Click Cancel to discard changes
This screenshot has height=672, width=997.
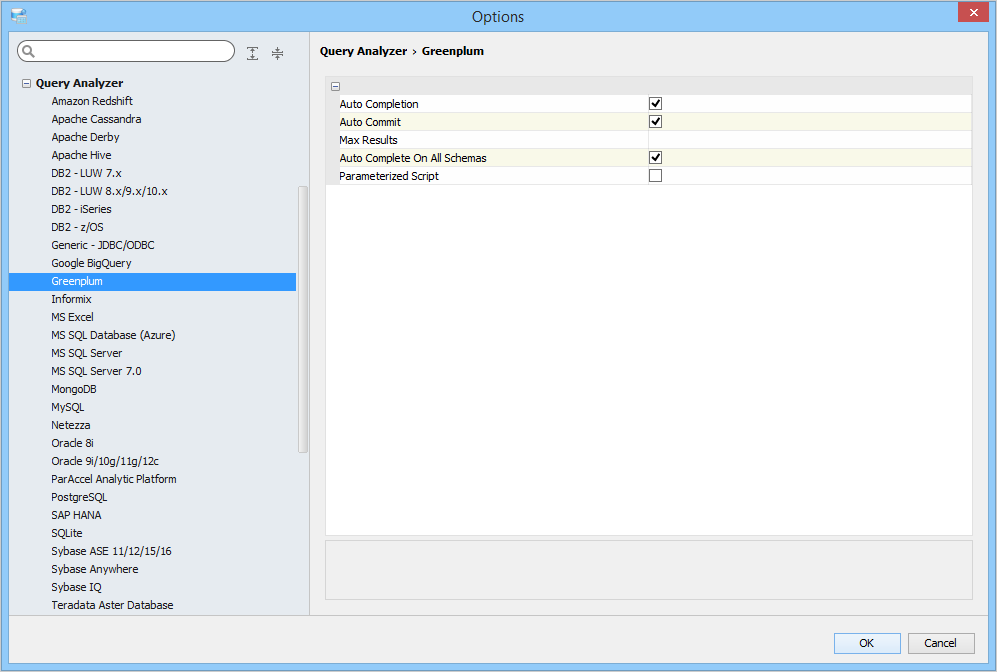coord(940,643)
